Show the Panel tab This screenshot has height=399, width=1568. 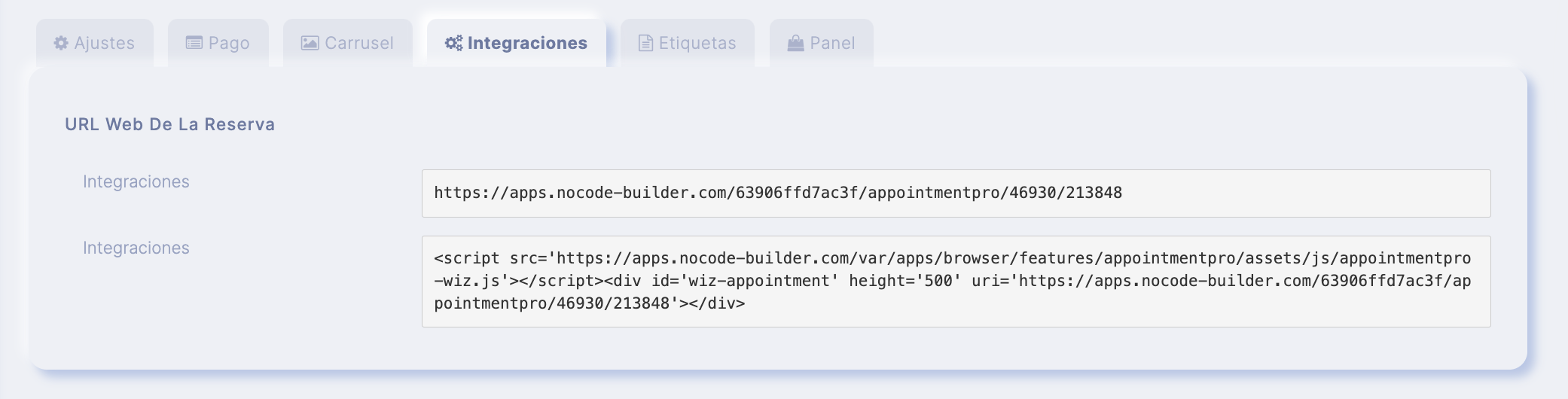point(822,43)
